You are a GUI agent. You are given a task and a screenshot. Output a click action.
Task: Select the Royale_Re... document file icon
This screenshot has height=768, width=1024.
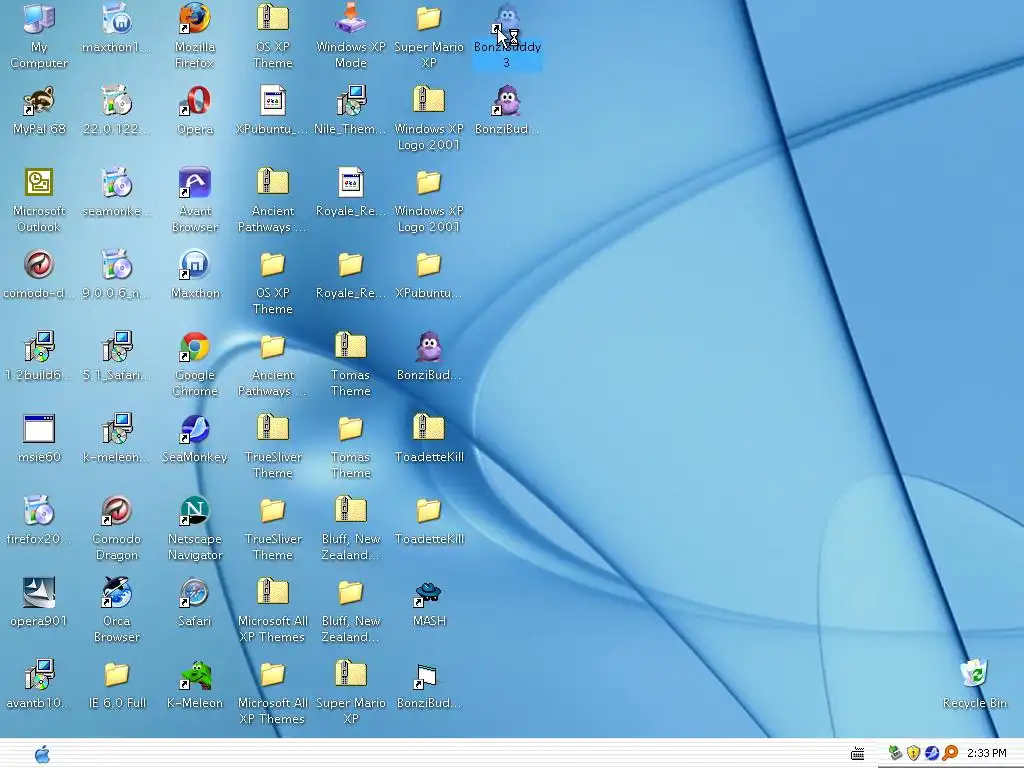(x=351, y=182)
